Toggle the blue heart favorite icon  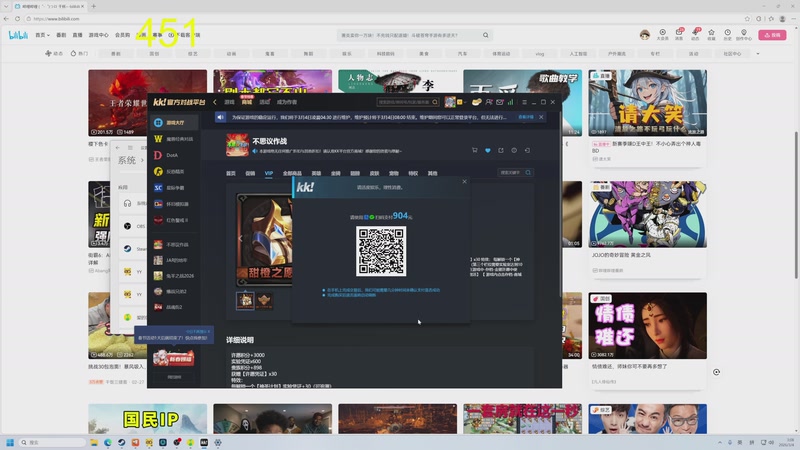pos(488,151)
